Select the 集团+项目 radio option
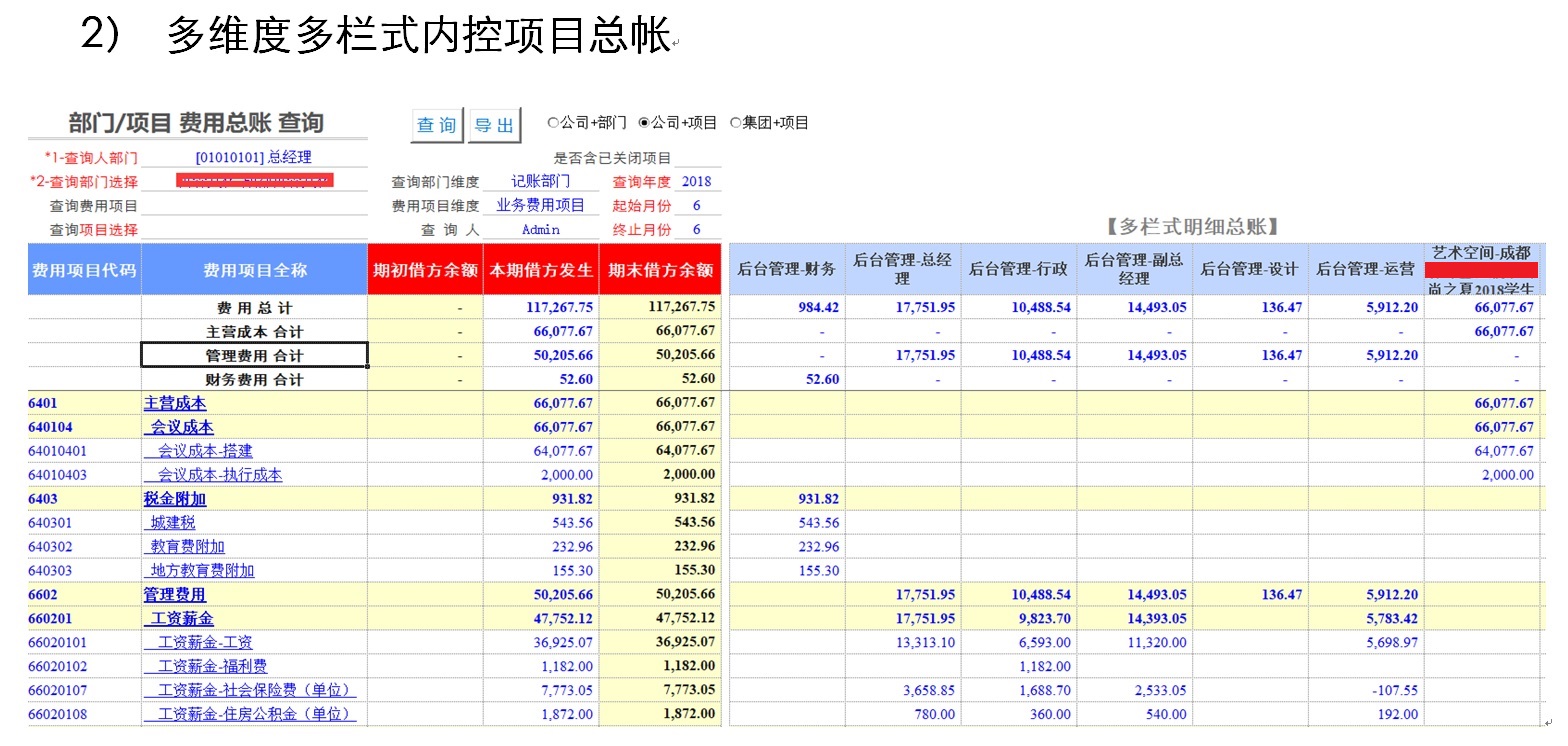The width and height of the screenshot is (1568, 746). point(736,123)
